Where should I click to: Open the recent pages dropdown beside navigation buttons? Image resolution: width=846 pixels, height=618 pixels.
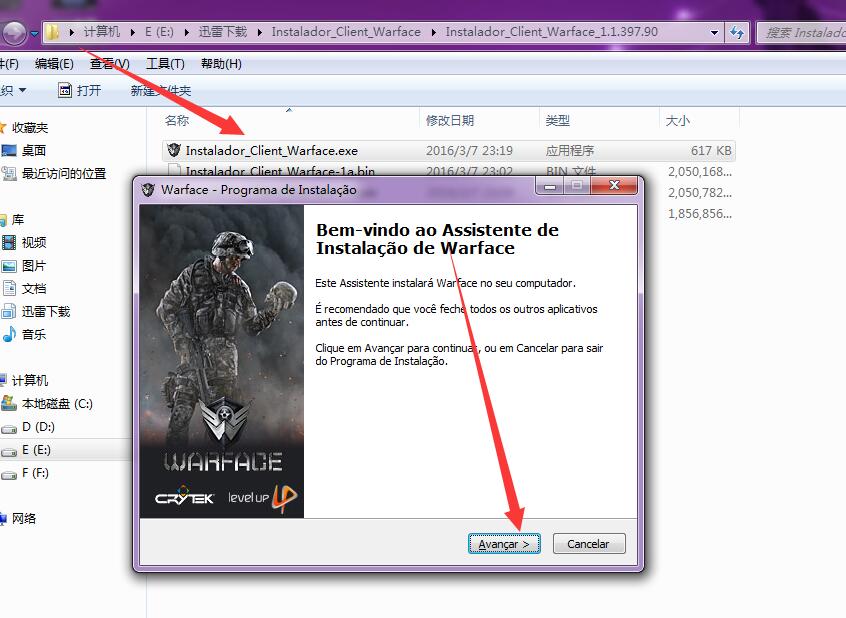click(x=34, y=33)
